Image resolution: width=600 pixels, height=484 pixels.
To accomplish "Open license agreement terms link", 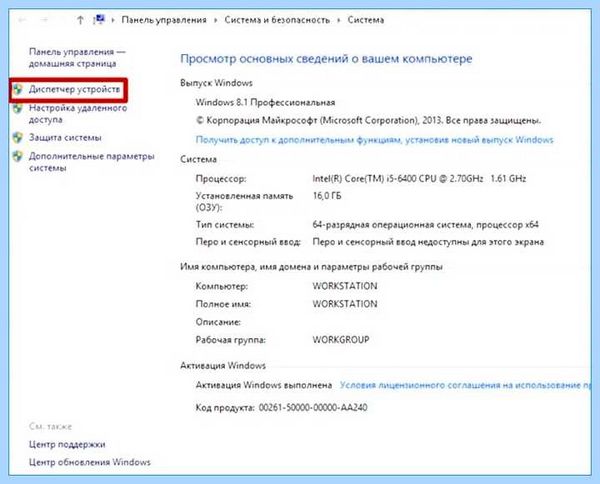I will point(465,385).
